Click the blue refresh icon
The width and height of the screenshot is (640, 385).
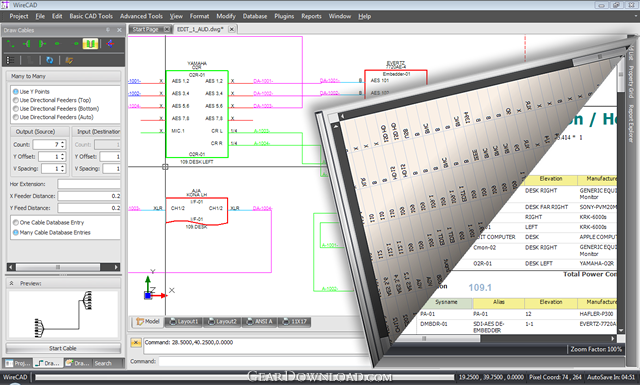pos(49,60)
